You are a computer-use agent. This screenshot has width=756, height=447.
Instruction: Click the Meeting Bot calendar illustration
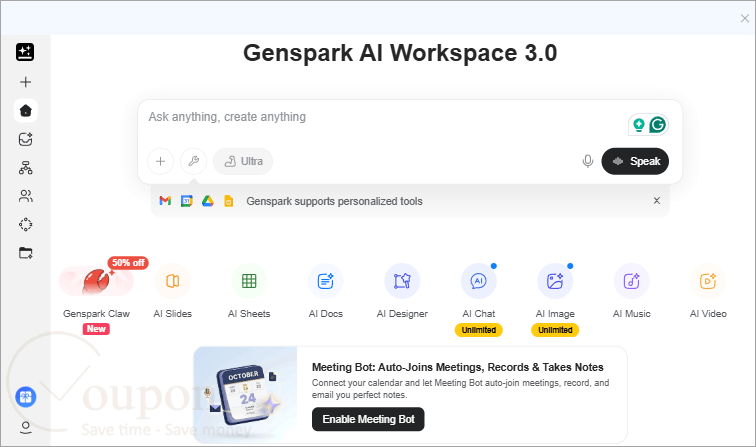[x=245, y=394]
